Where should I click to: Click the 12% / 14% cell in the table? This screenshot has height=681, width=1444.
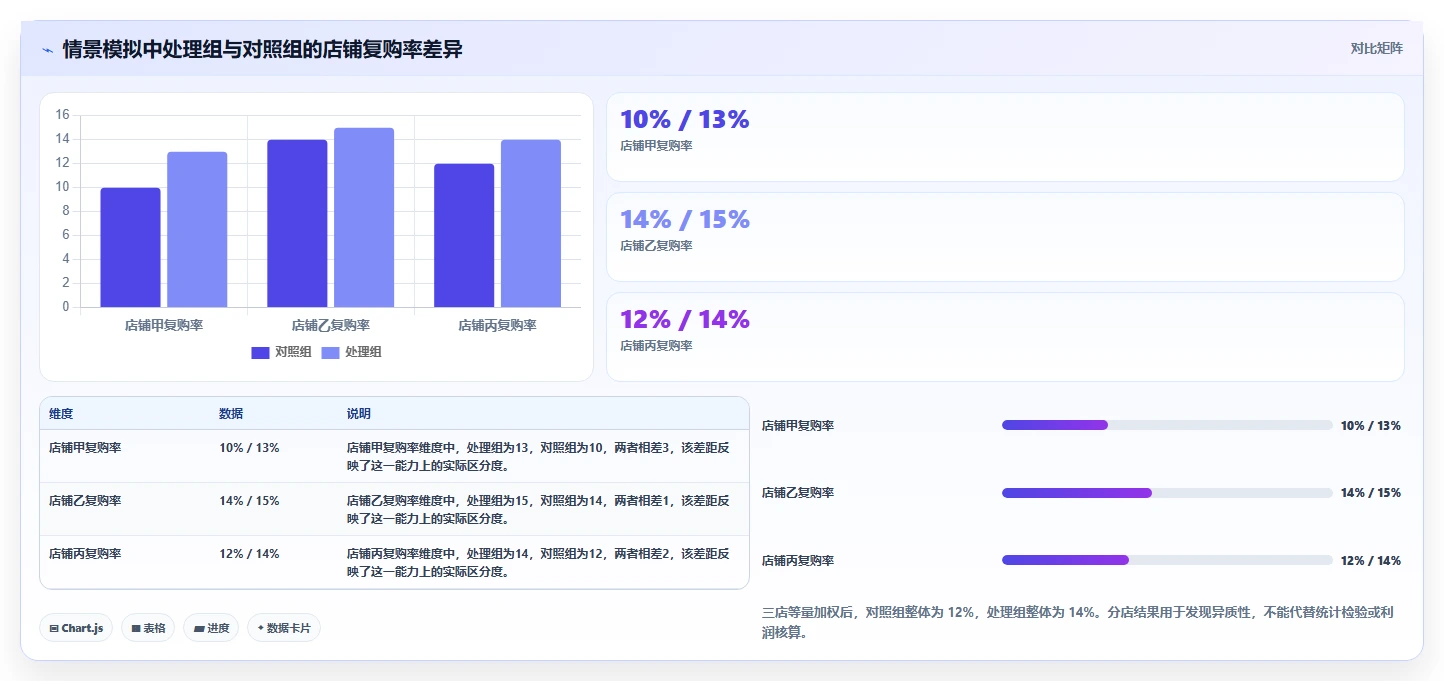point(249,554)
